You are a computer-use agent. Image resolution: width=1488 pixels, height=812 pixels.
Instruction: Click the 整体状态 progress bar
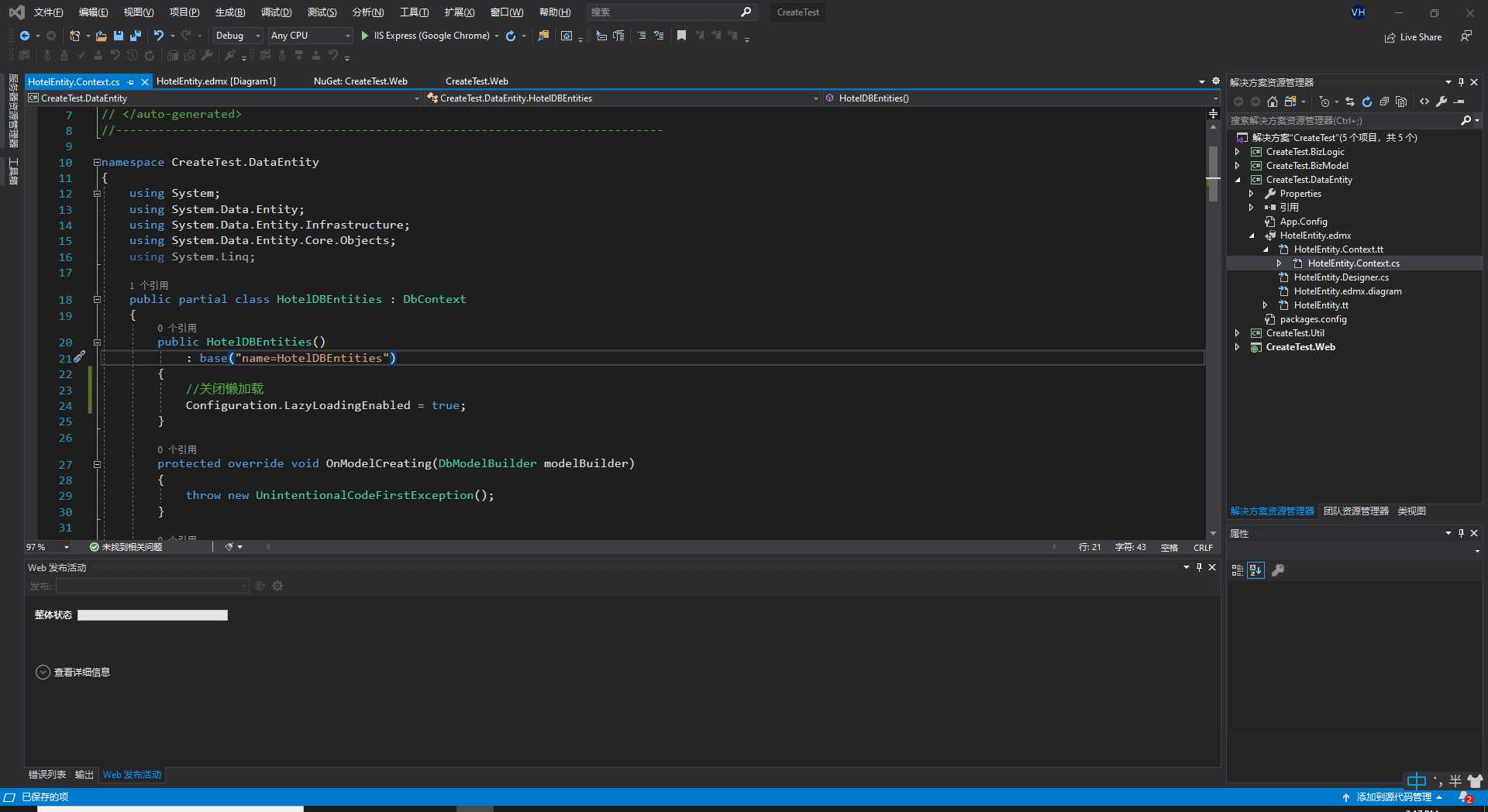click(153, 615)
